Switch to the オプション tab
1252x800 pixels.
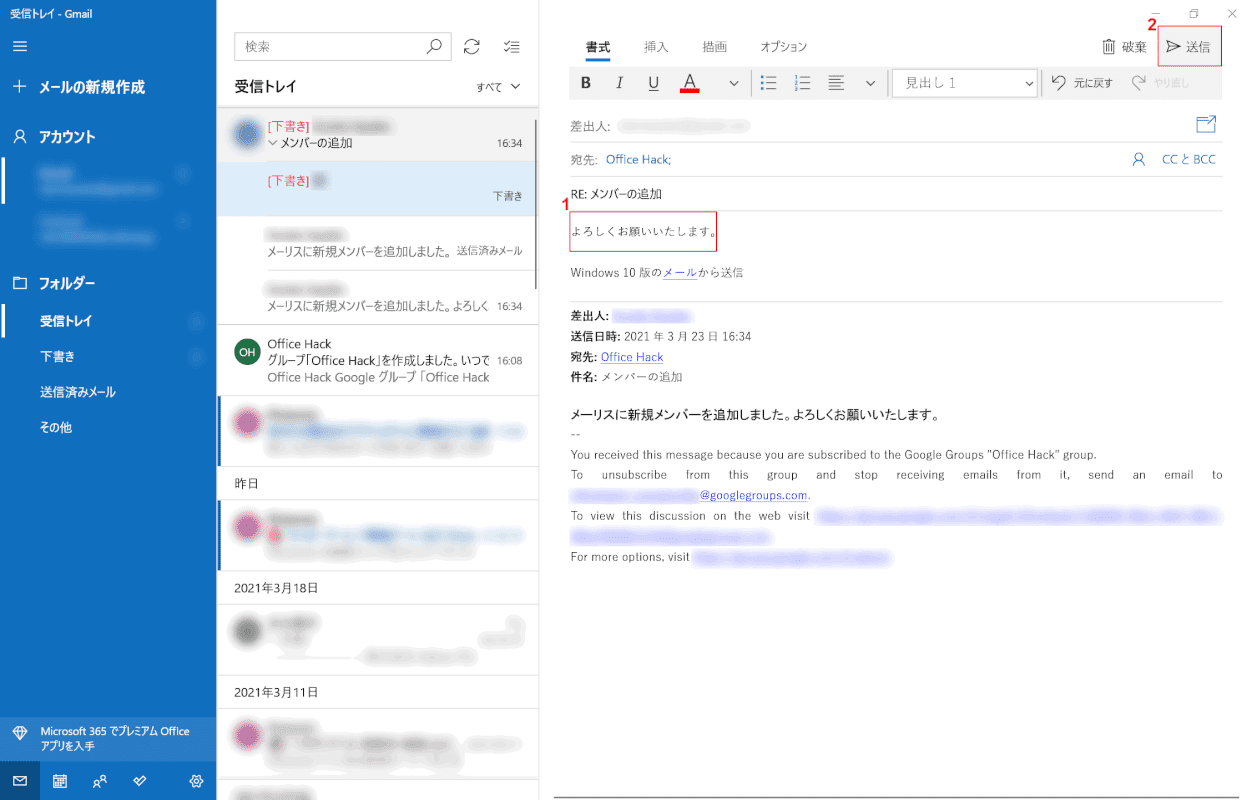tap(784, 47)
